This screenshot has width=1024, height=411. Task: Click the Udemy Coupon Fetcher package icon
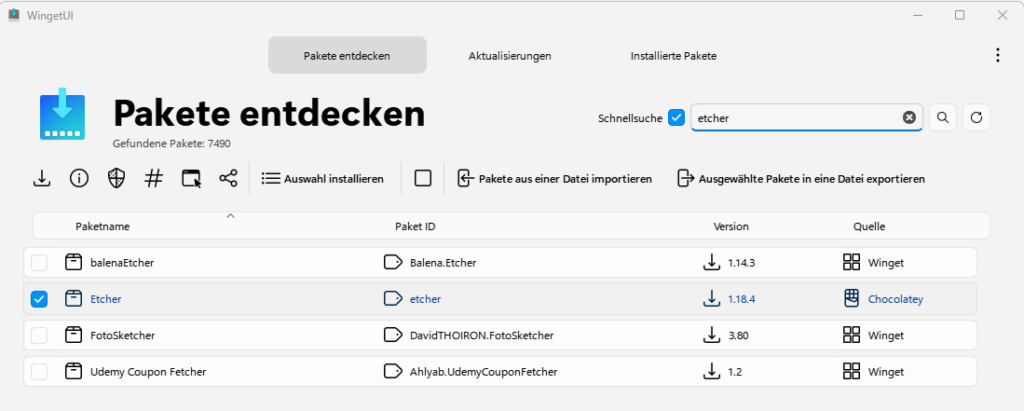73,372
